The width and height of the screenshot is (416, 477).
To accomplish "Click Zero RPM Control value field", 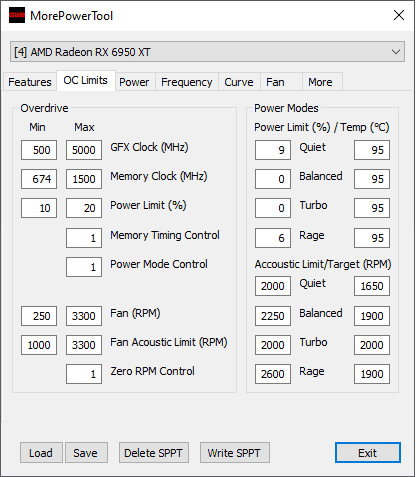I will [84, 374].
